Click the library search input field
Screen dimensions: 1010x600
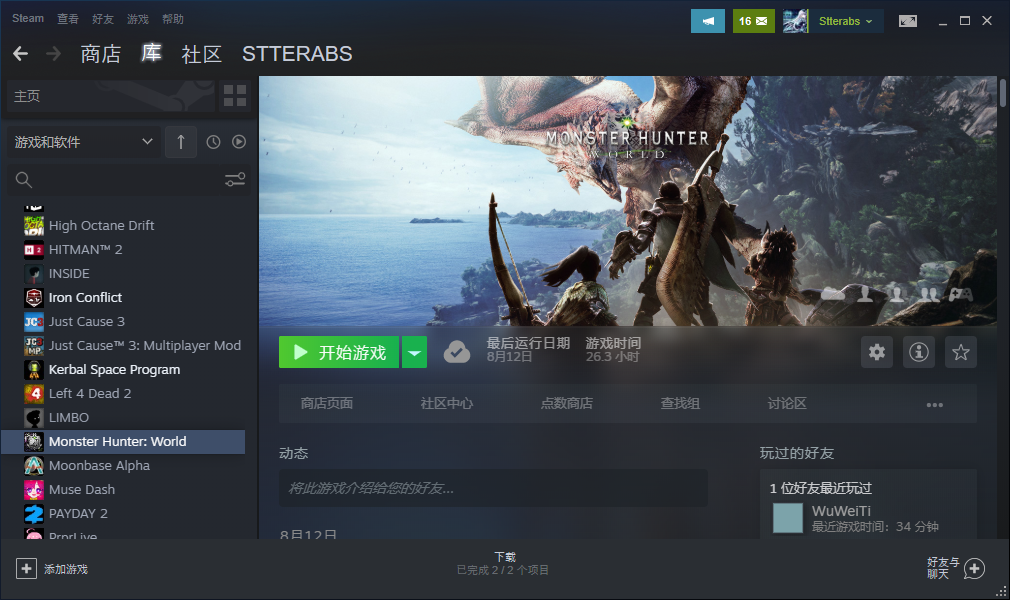(129, 180)
